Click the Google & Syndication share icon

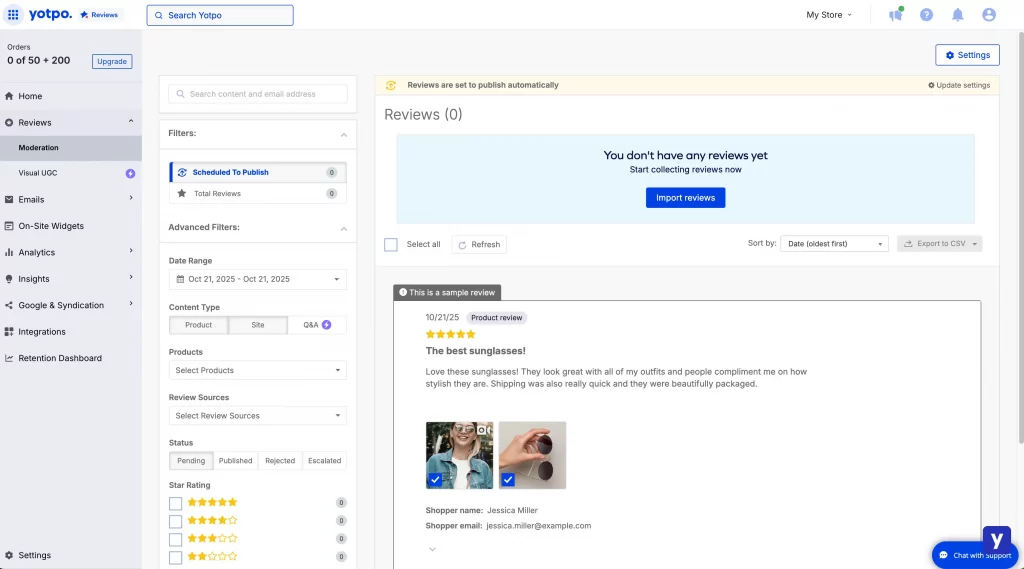9,305
